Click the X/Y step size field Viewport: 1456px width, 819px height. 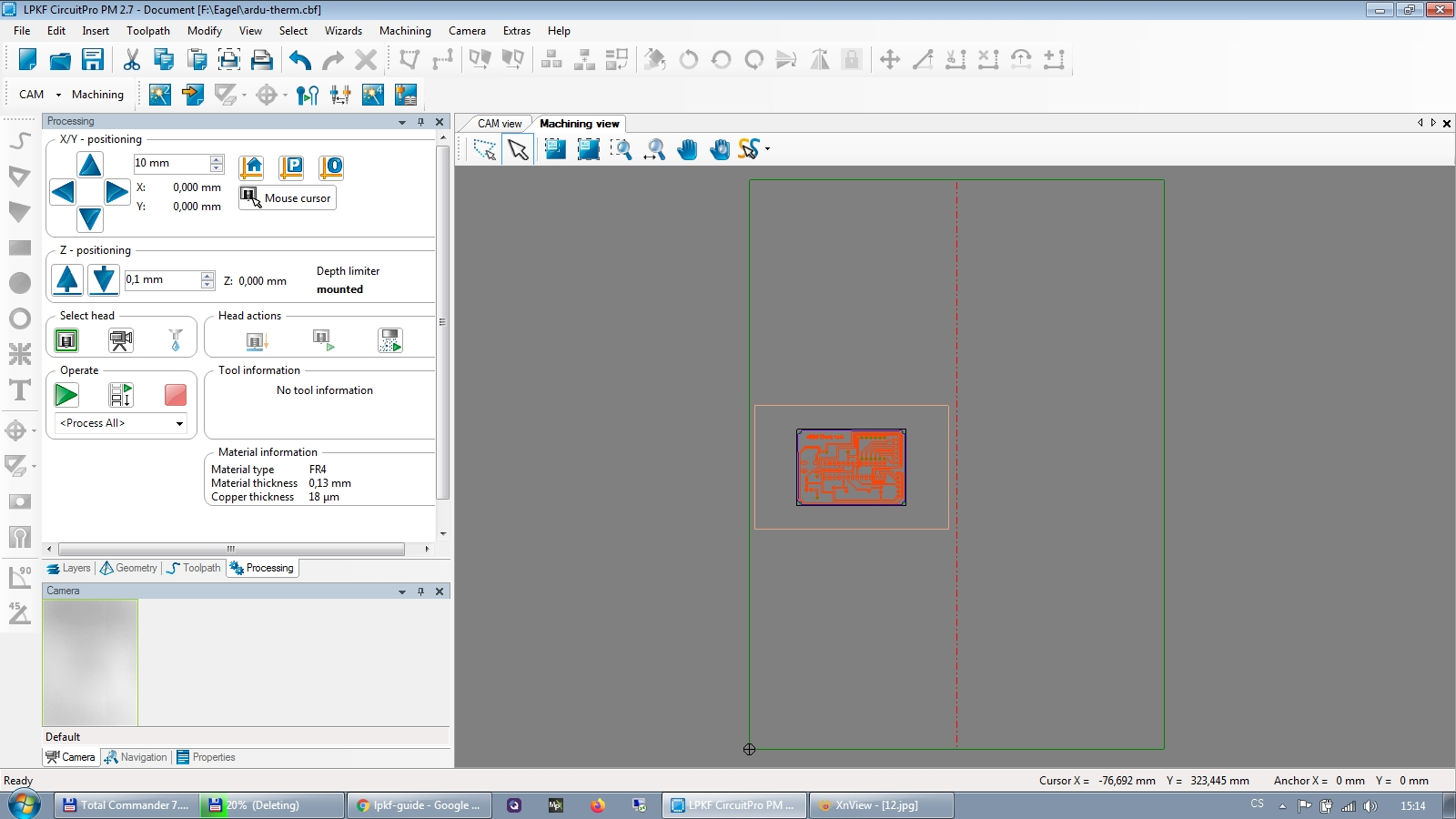[x=171, y=163]
